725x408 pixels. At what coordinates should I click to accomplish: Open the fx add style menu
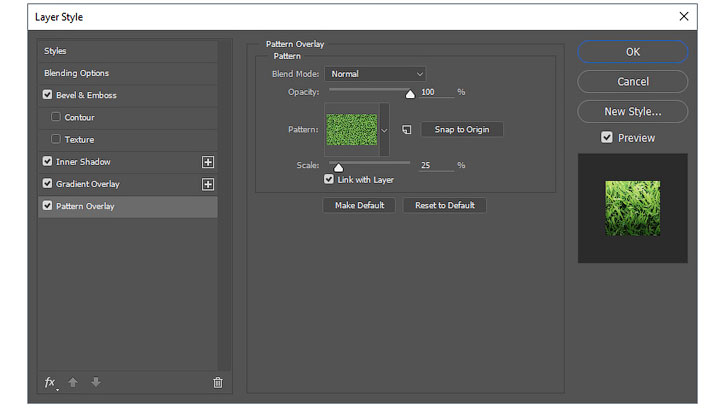51,383
